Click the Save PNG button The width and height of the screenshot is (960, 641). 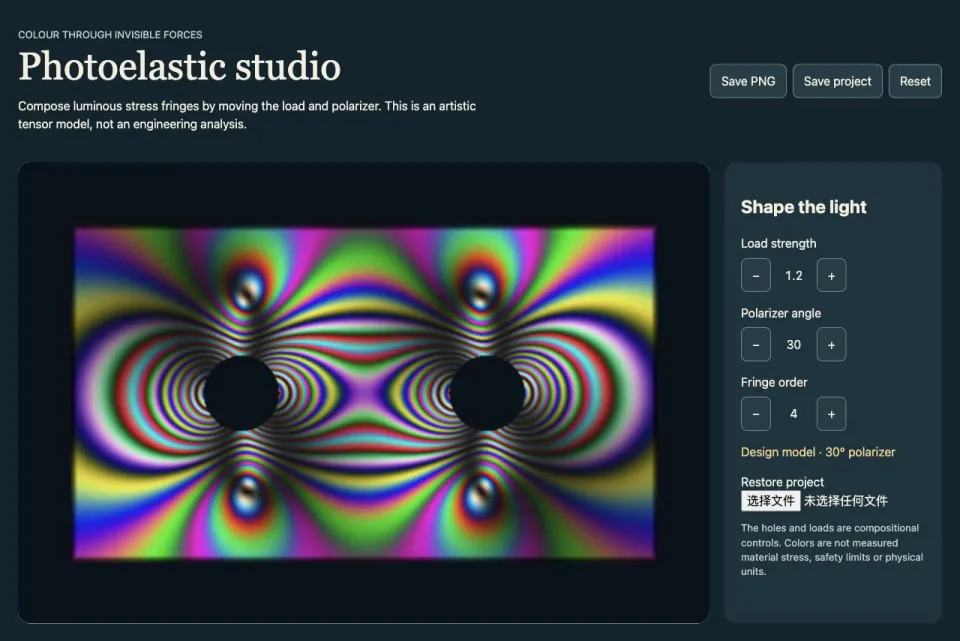pyautogui.click(x=748, y=81)
